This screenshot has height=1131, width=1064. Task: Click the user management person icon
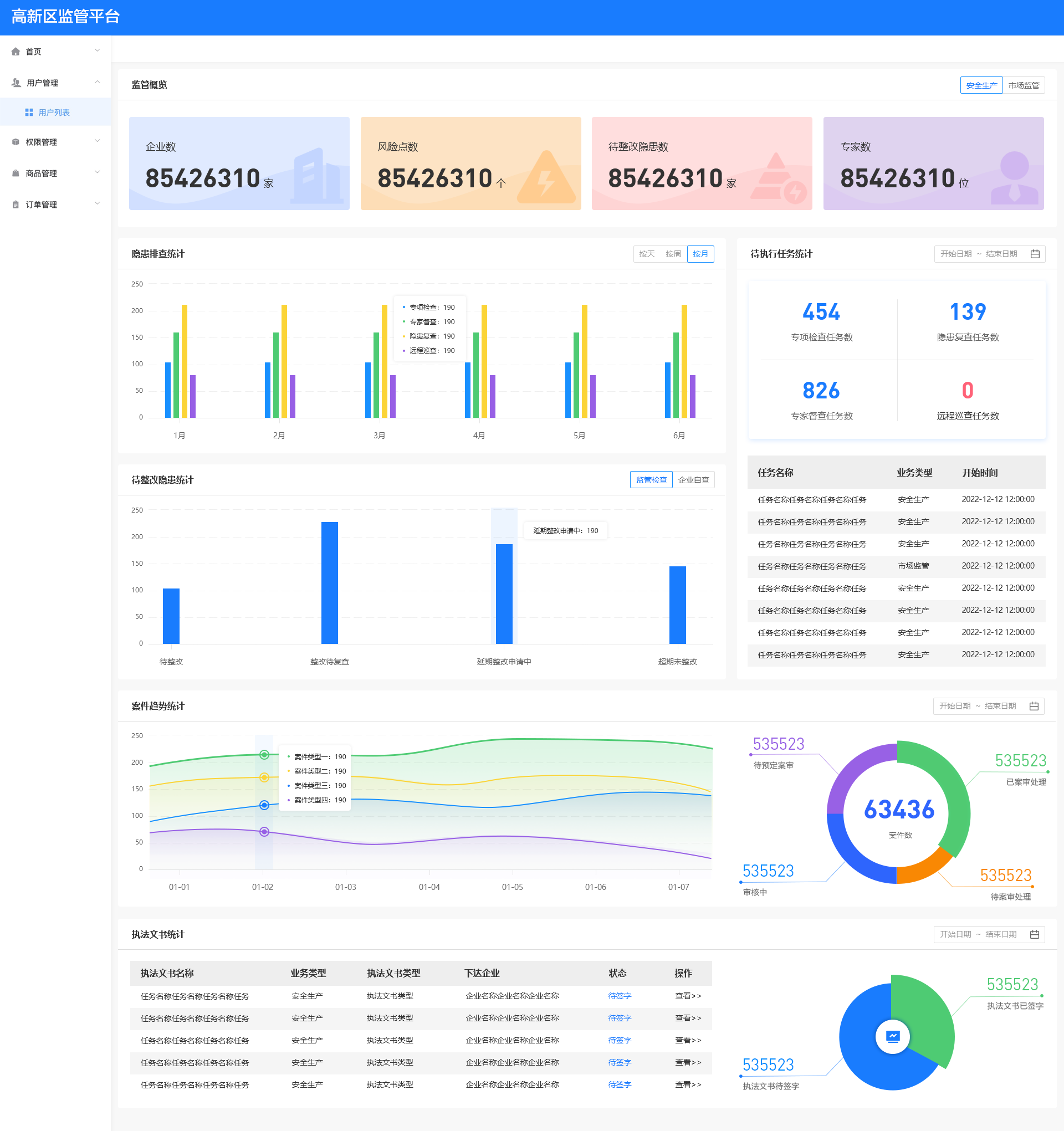pos(16,83)
